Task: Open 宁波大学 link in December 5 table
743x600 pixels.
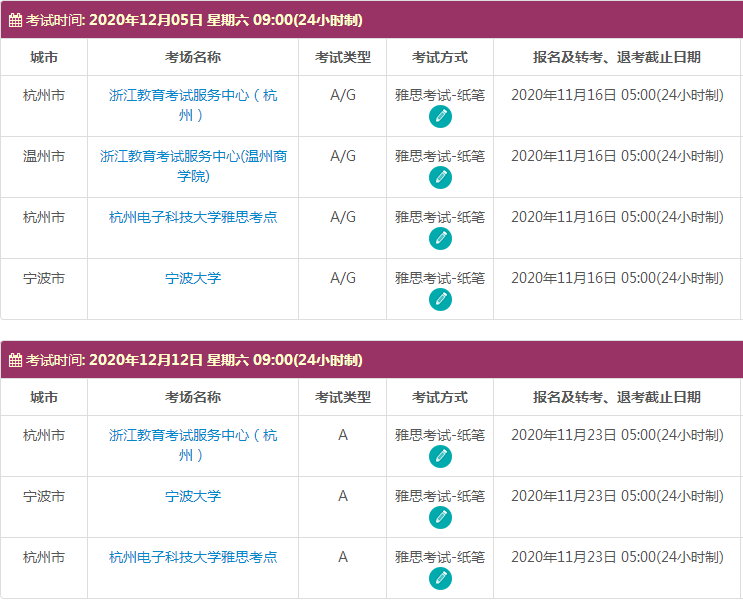Action: [193, 278]
